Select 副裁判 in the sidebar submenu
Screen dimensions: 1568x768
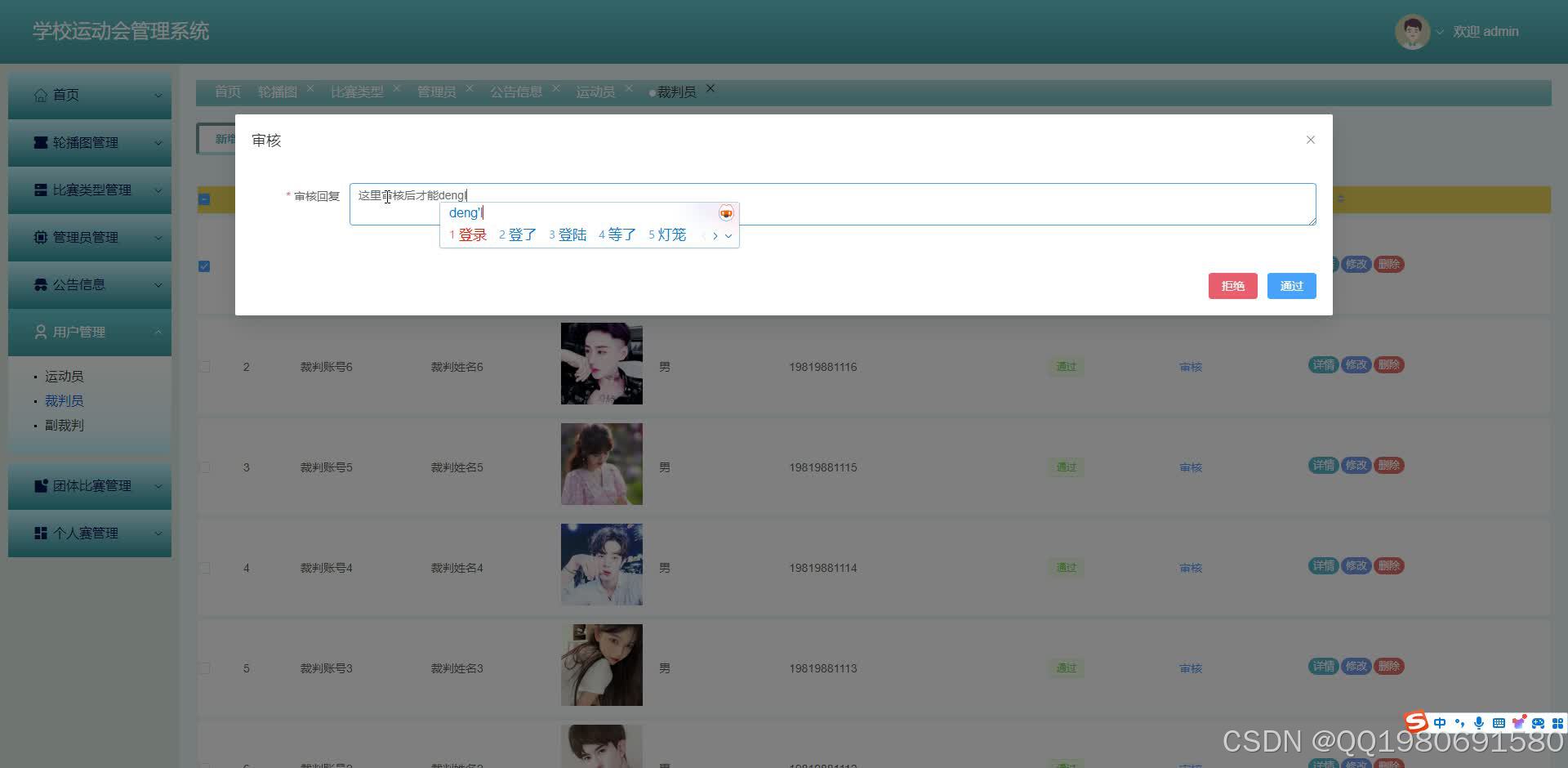(65, 426)
